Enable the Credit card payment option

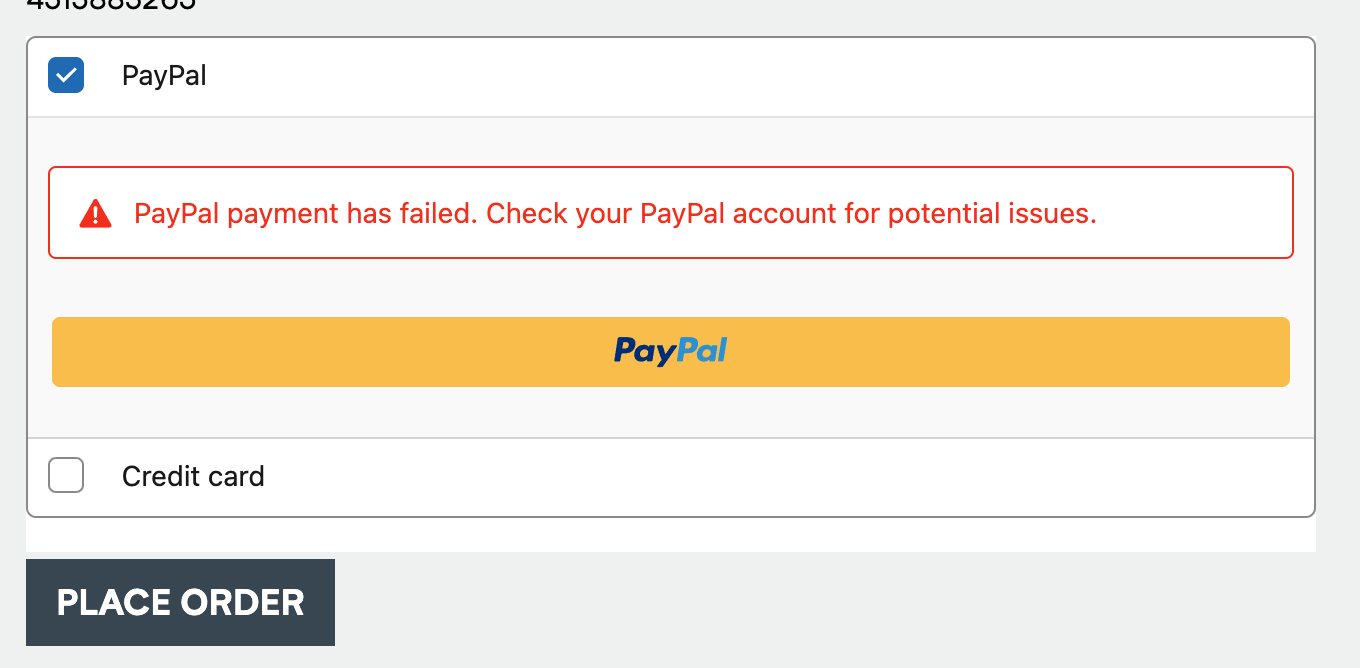tap(65, 475)
